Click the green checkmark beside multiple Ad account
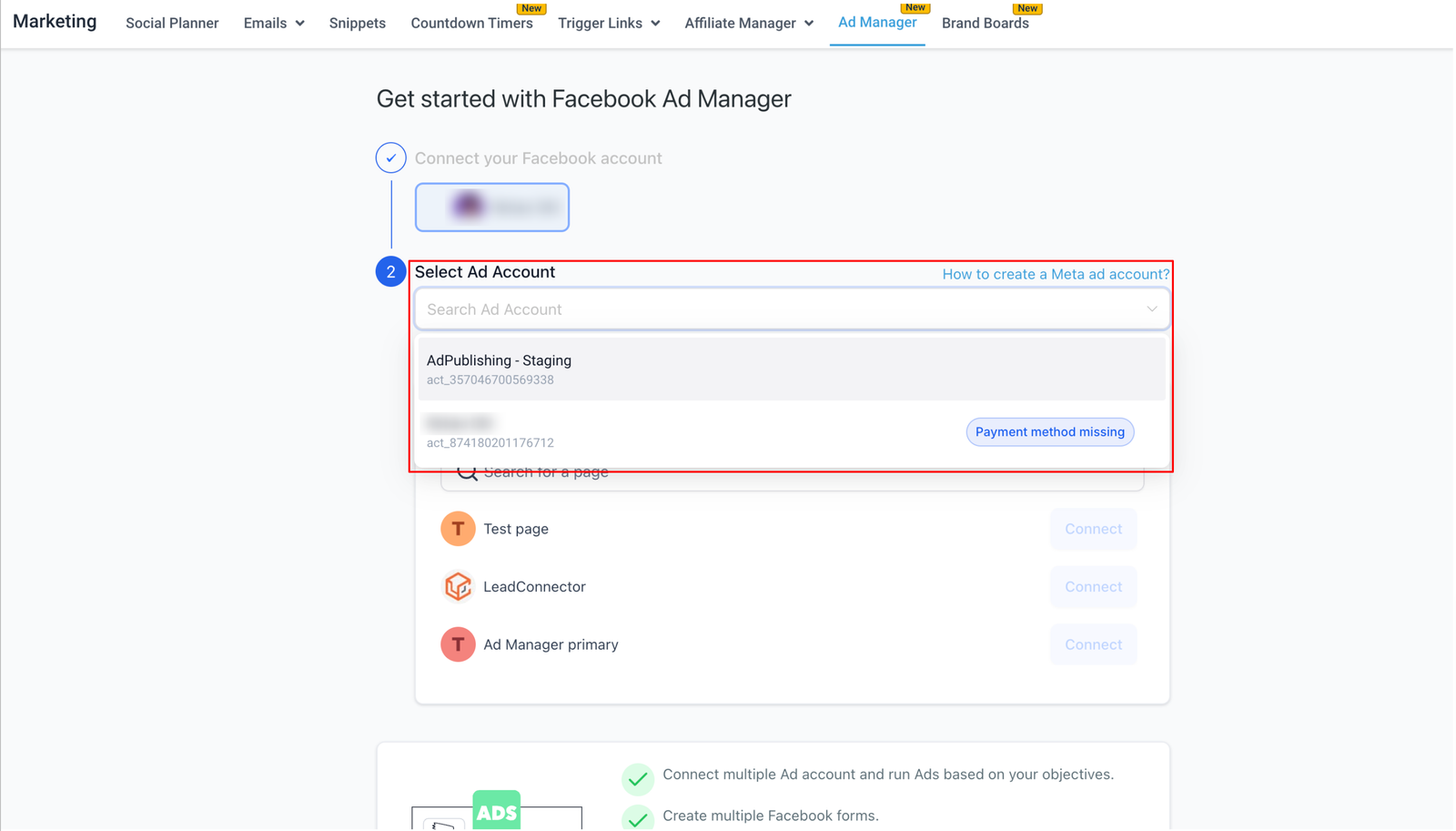1456x831 pixels. (638, 778)
